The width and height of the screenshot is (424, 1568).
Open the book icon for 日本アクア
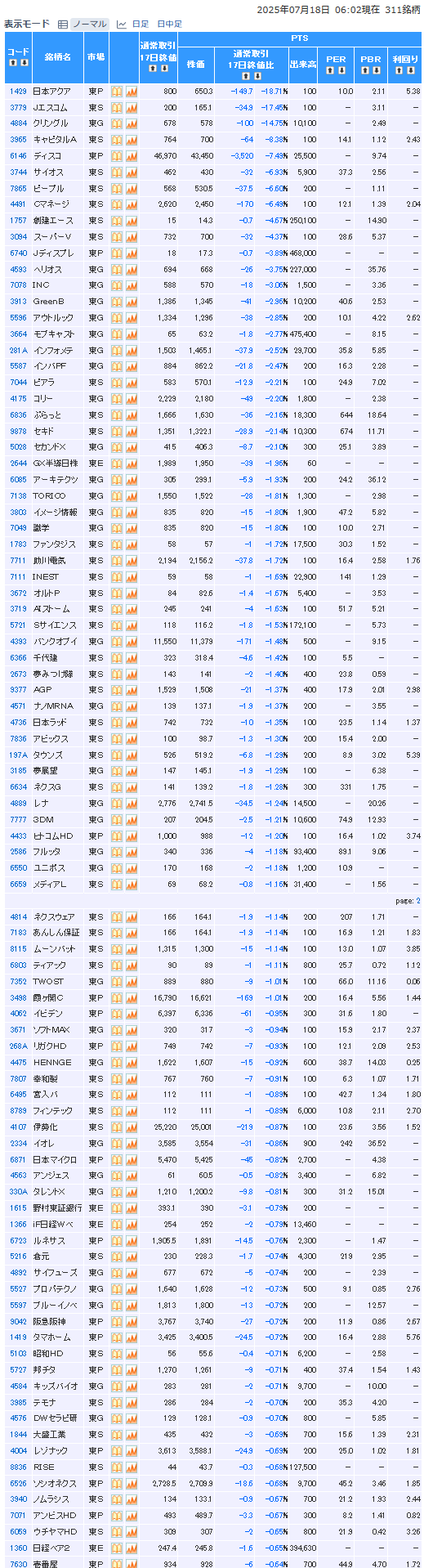coord(117,92)
